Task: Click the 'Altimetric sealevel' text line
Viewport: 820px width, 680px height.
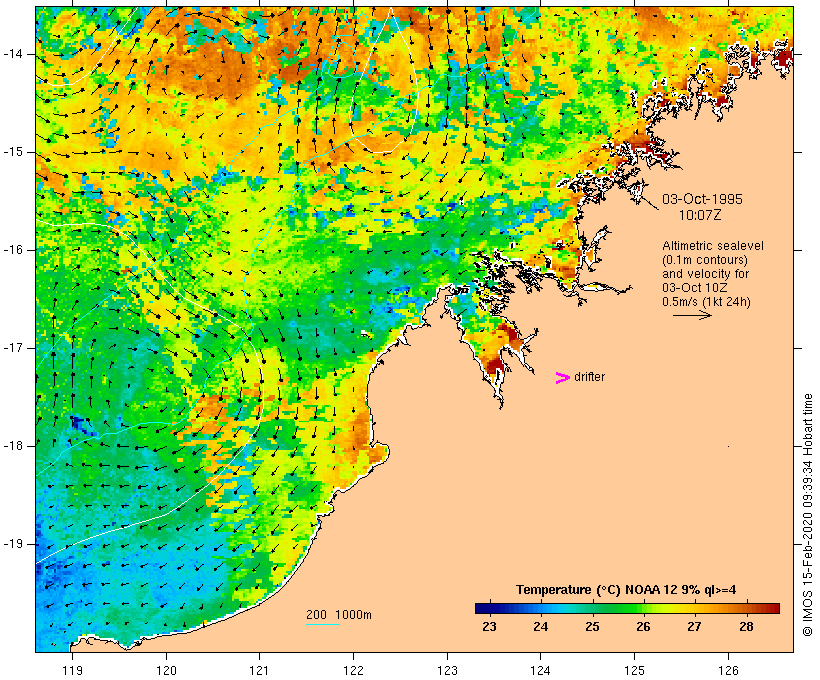Action: tap(713, 246)
